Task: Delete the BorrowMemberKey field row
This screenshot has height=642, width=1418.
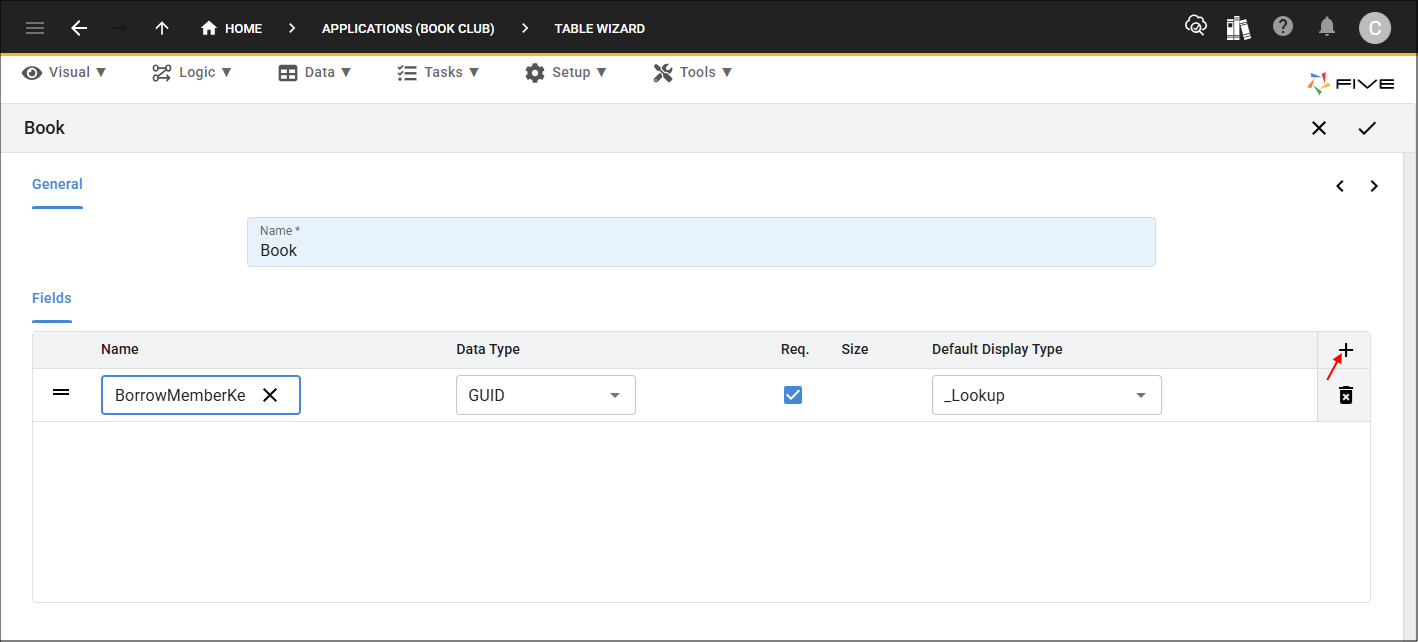Action: [1346, 395]
